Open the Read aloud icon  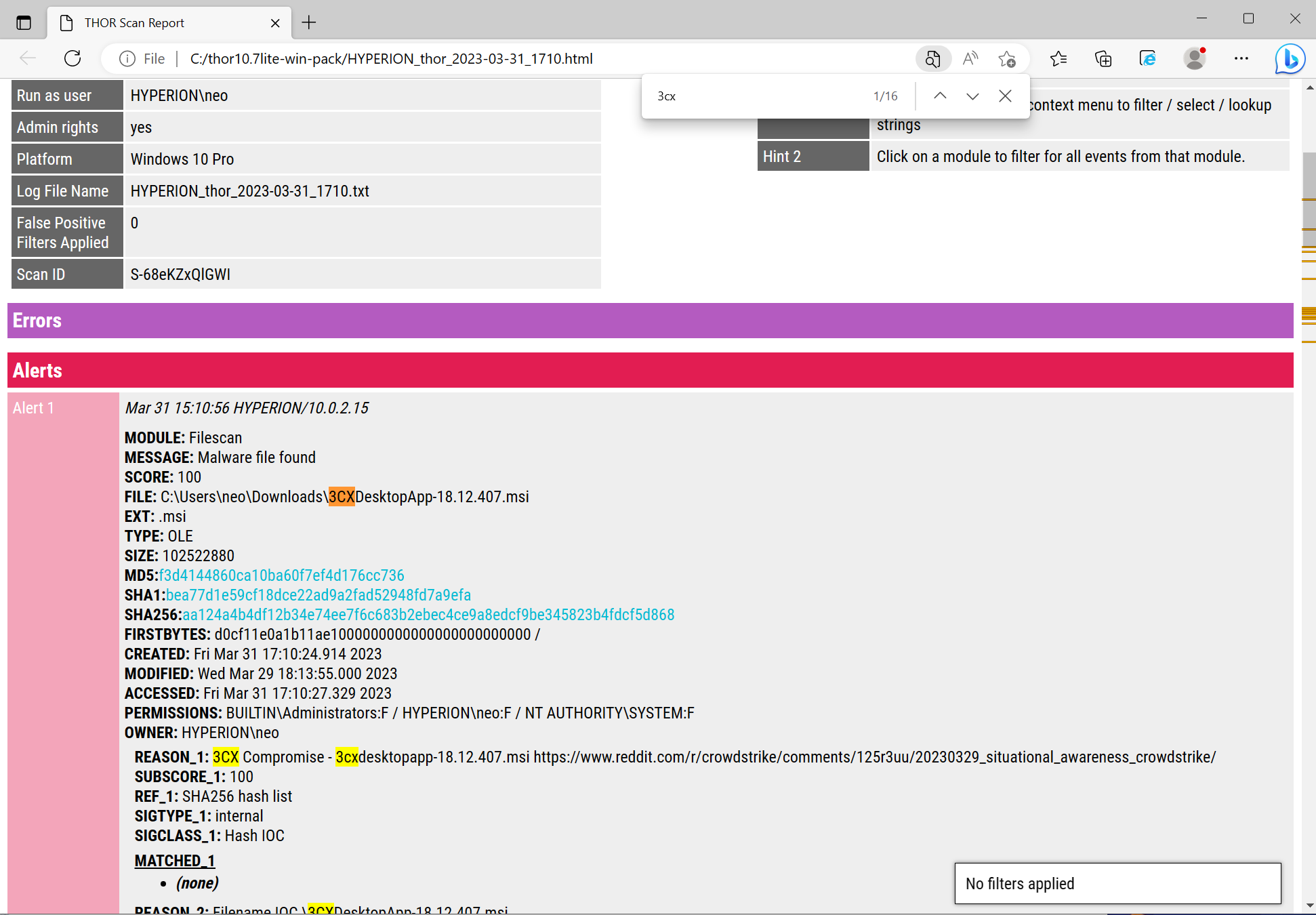pyautogui.click(x=970, y=59)
